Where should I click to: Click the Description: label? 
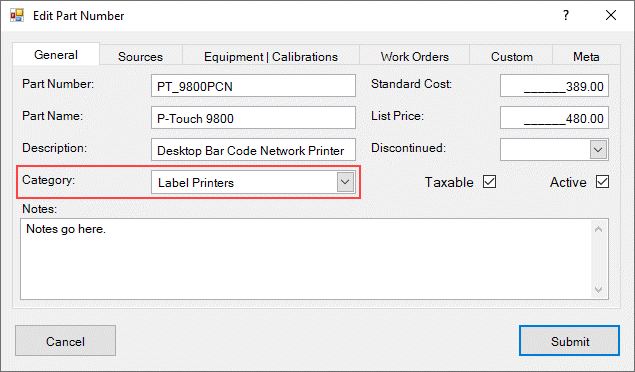[x=55, y=148]
